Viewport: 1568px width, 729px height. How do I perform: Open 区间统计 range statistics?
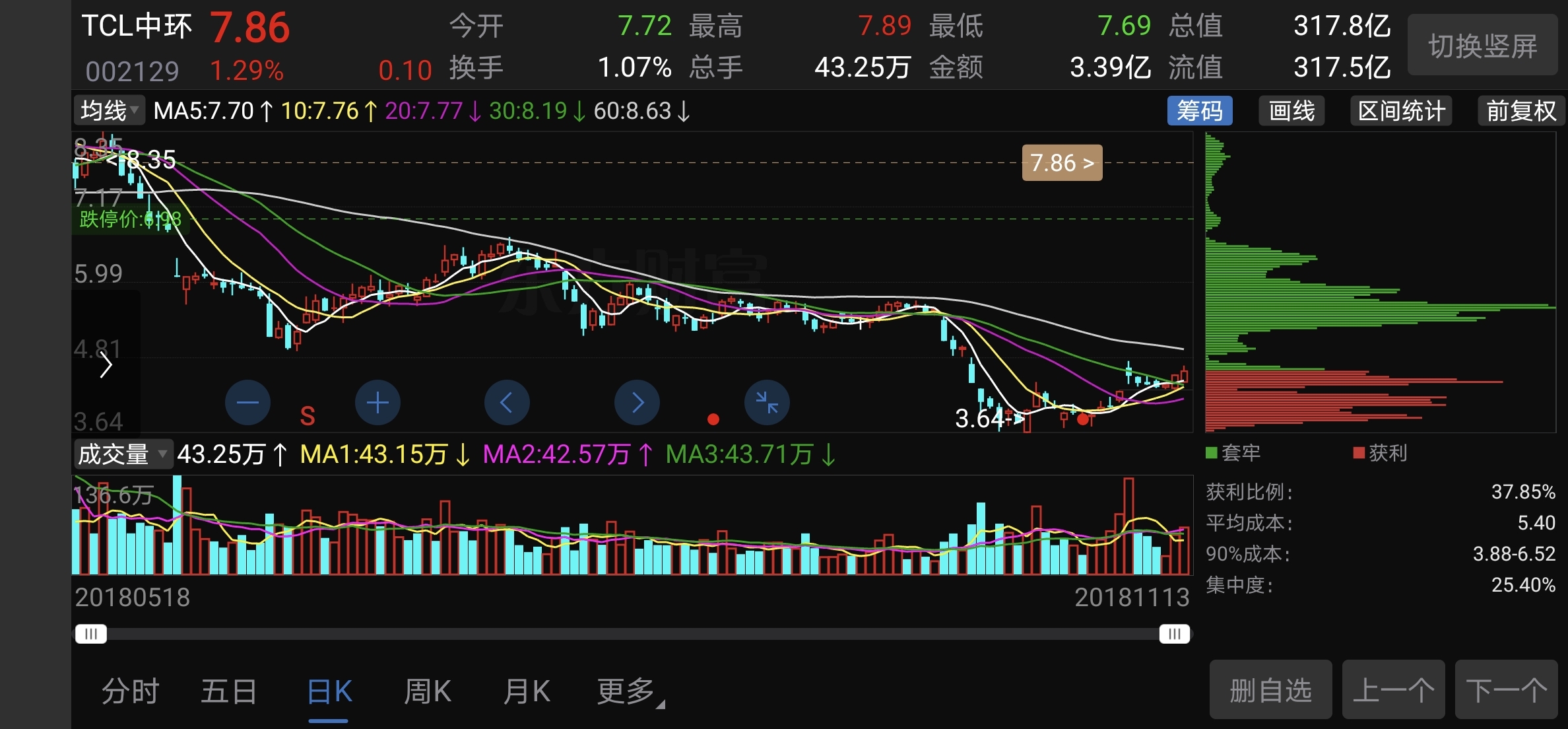click(1401, 111)
